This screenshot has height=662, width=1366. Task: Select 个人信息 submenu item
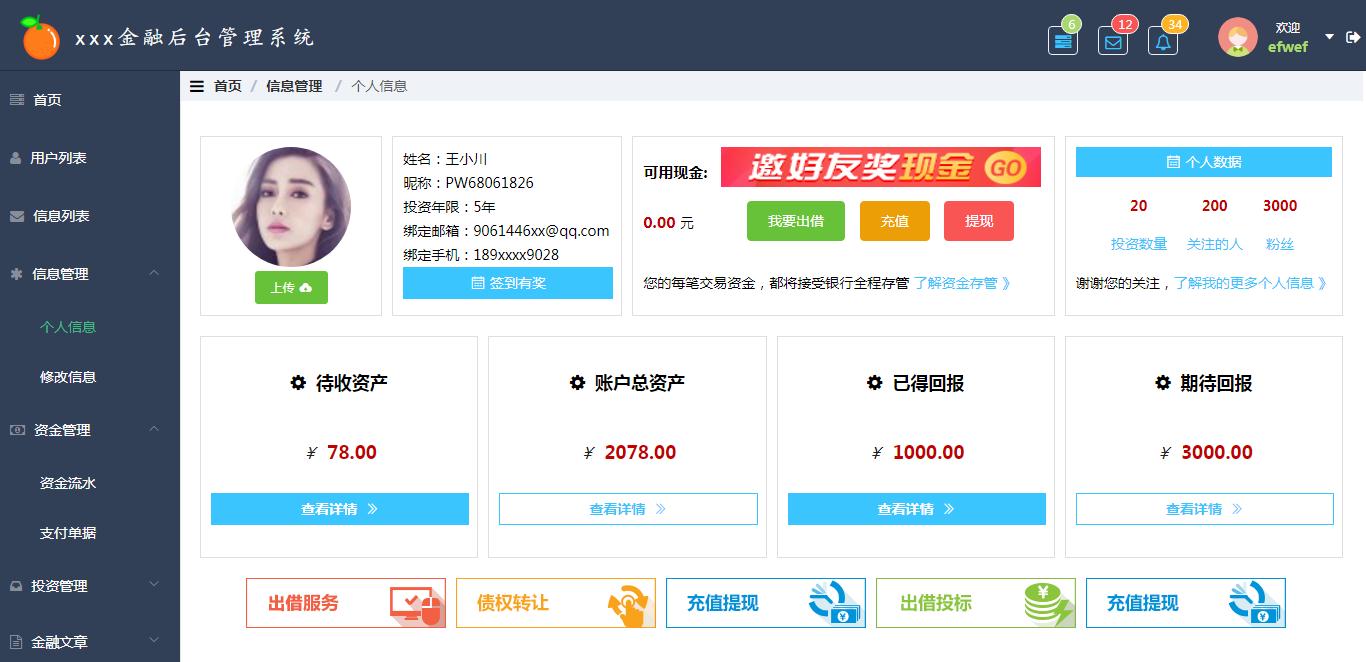(68, 327)
